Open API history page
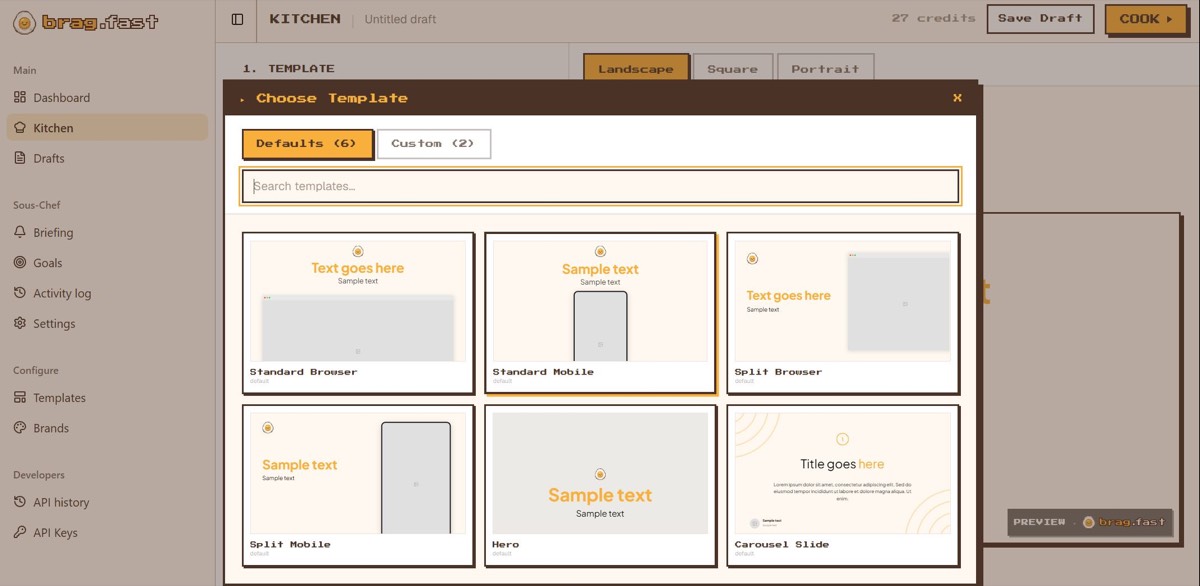The height and width of the screenshot is (586, 1200). point(107,502)
